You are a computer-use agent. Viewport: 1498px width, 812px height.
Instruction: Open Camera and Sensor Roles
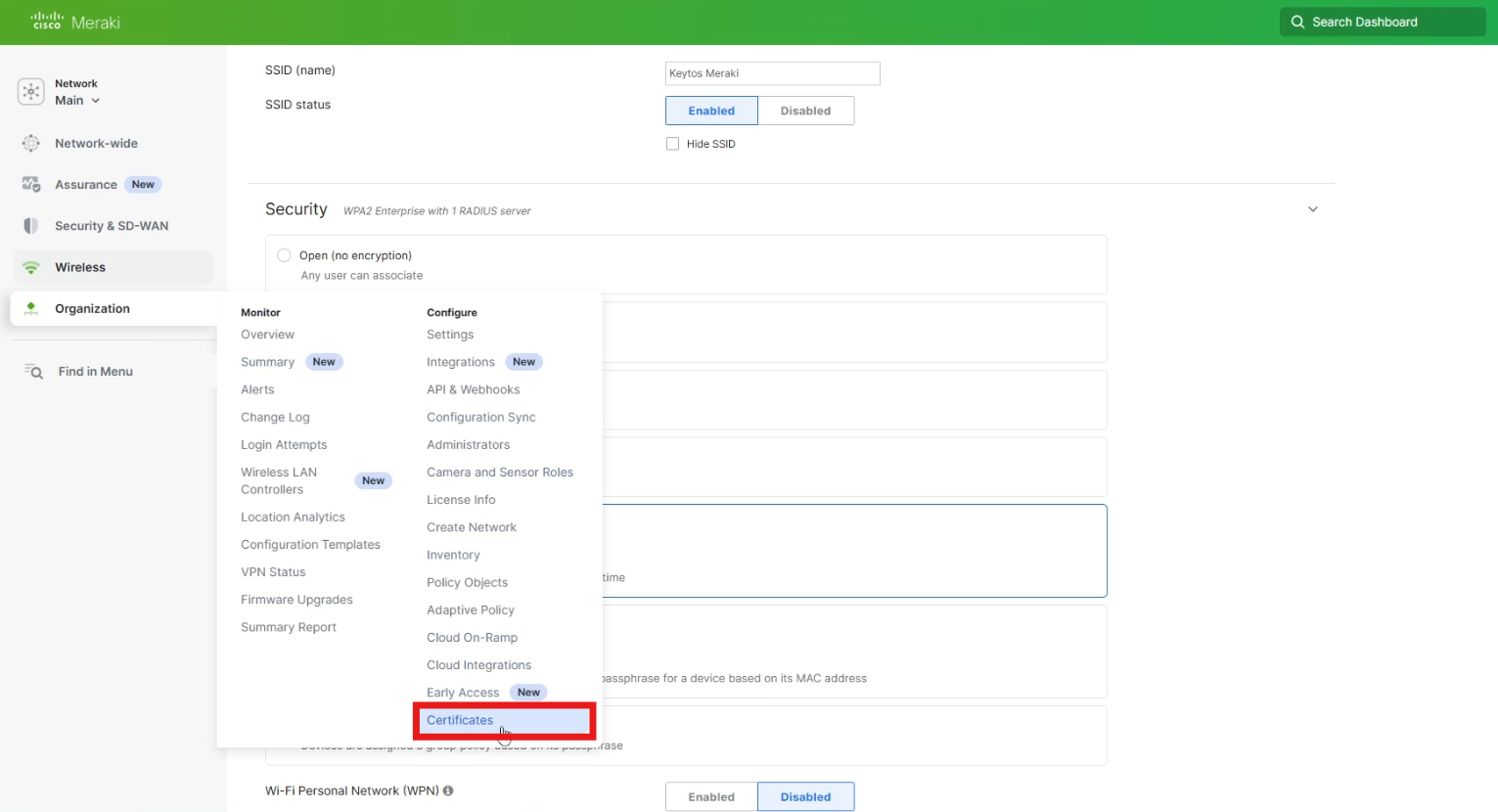point(500,473)
